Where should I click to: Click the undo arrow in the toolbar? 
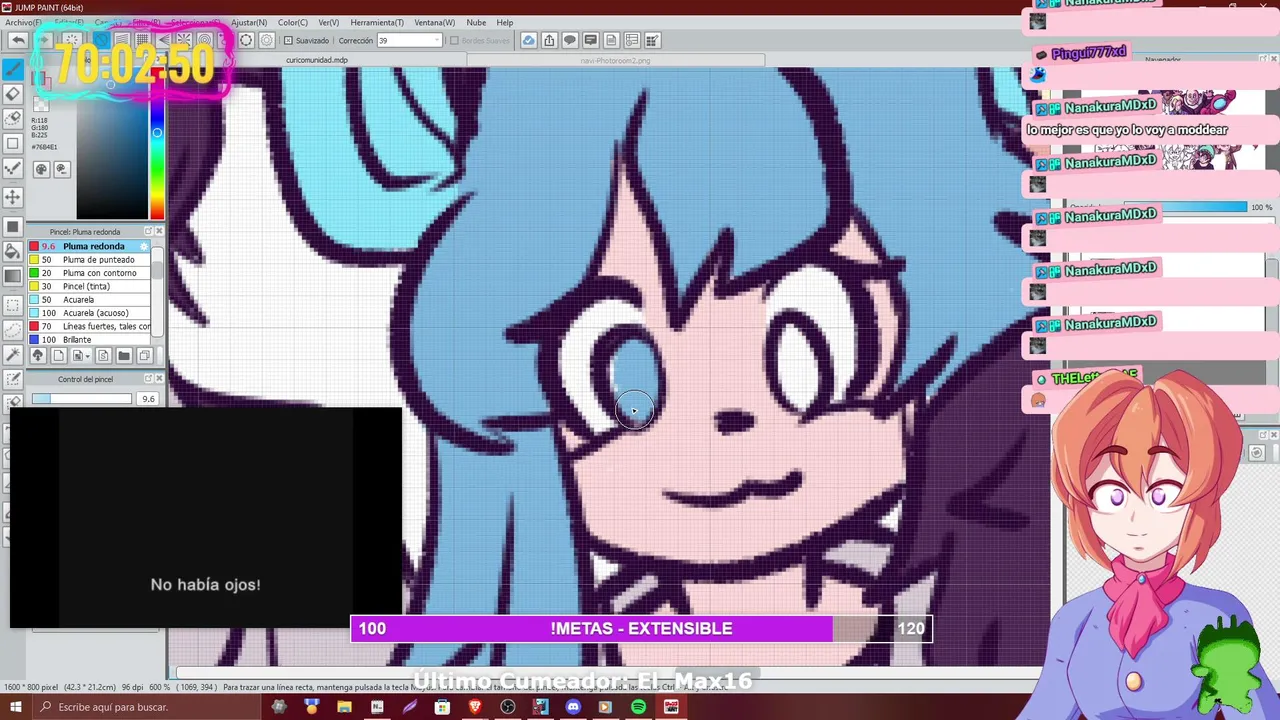[x=18, y=40]
